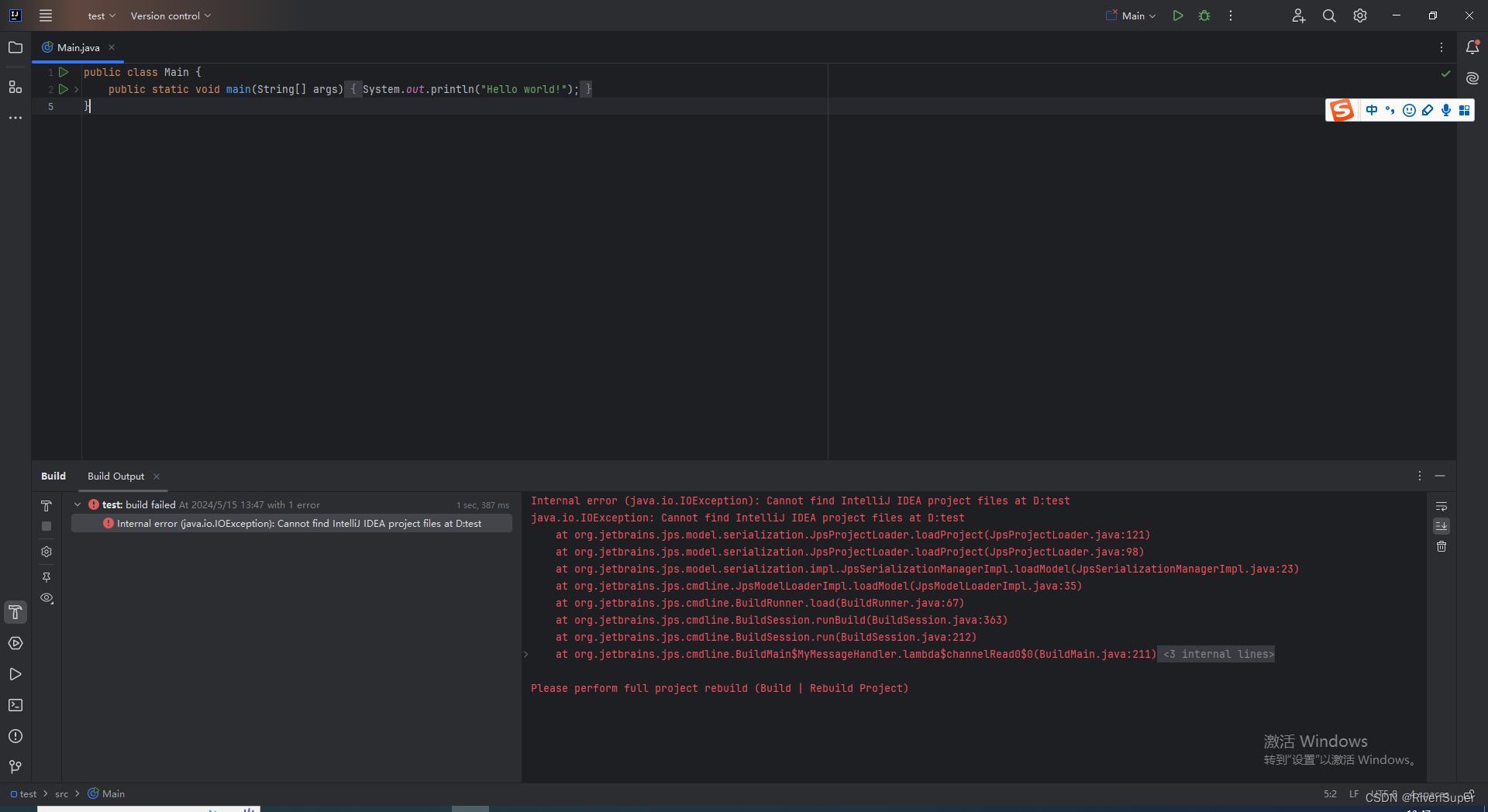
Task: Open the Build tool window hammer in sidebar
Action: click(x=15, y=612)
